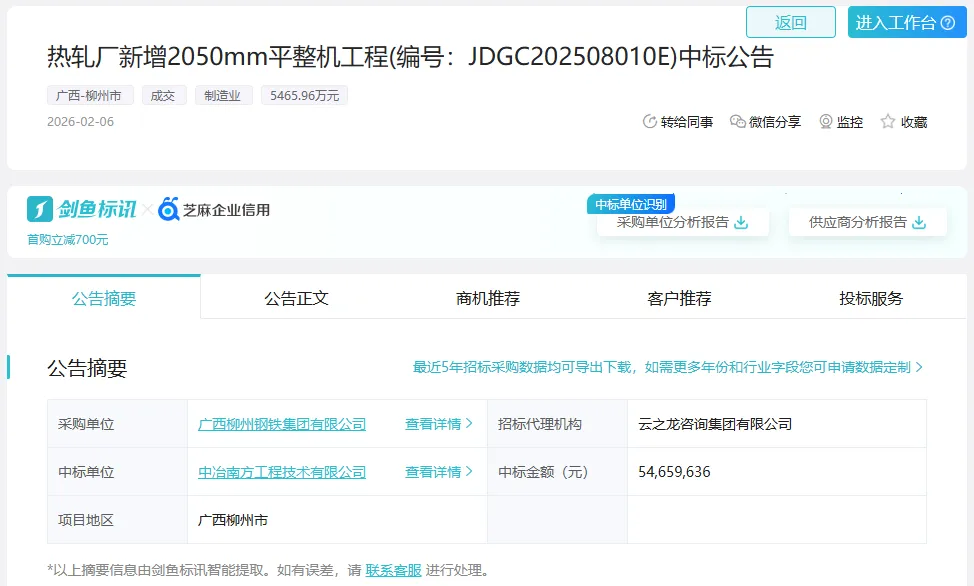Click the 制造业 industry tag
The width and height of the screenshot is (974, 586).
[x=223, y=96]
